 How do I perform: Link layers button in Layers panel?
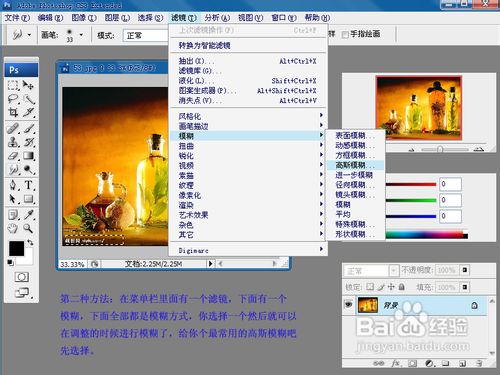(x=379, y=363)
